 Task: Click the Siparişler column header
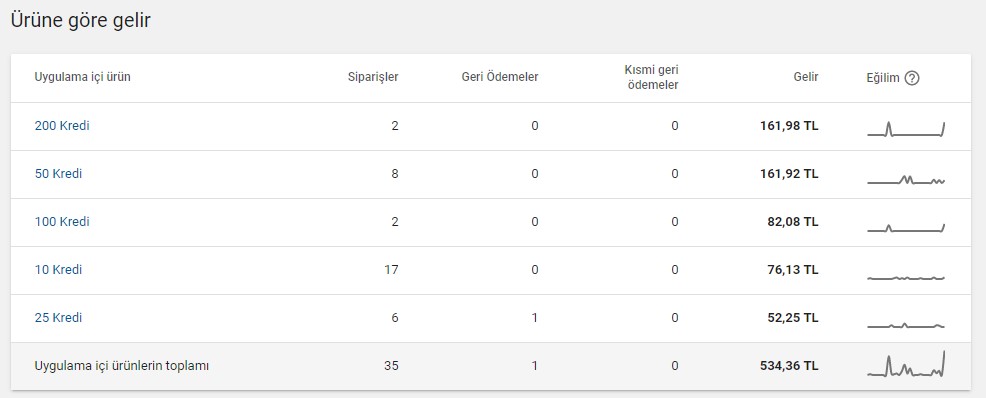(x=374, y=77)
